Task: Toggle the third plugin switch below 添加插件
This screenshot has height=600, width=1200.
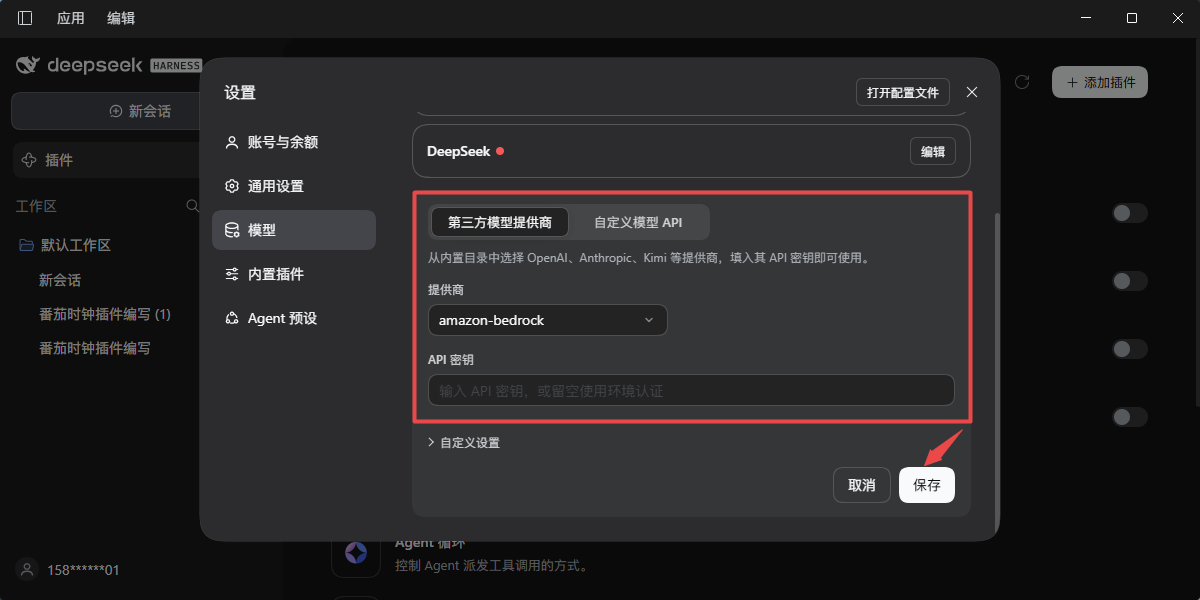Action: pyautogui.click(x=1130, y=349)
